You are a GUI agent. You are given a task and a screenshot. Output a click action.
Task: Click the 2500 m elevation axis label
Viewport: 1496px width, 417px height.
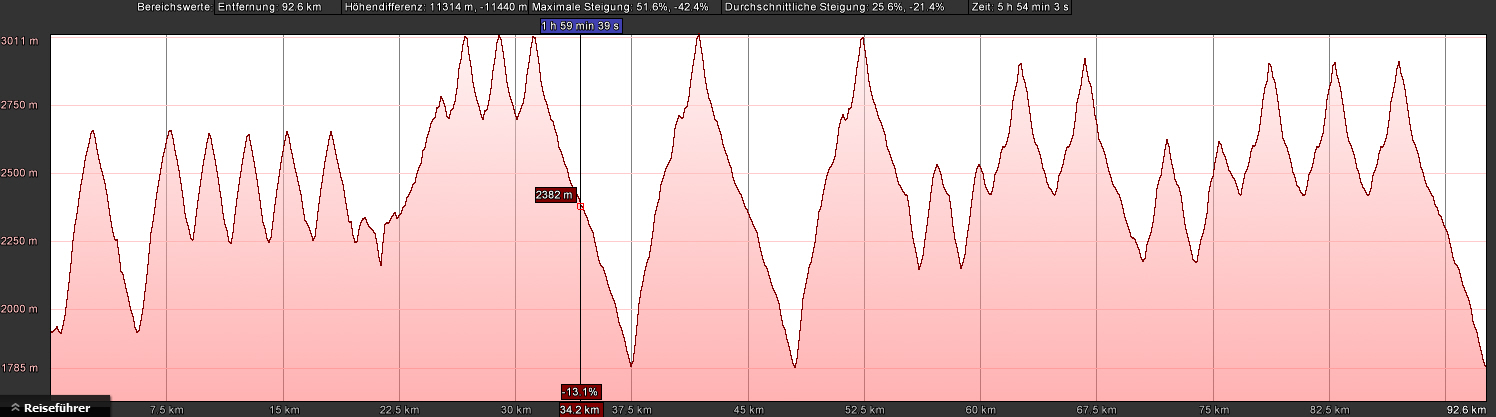pos(21,173)
